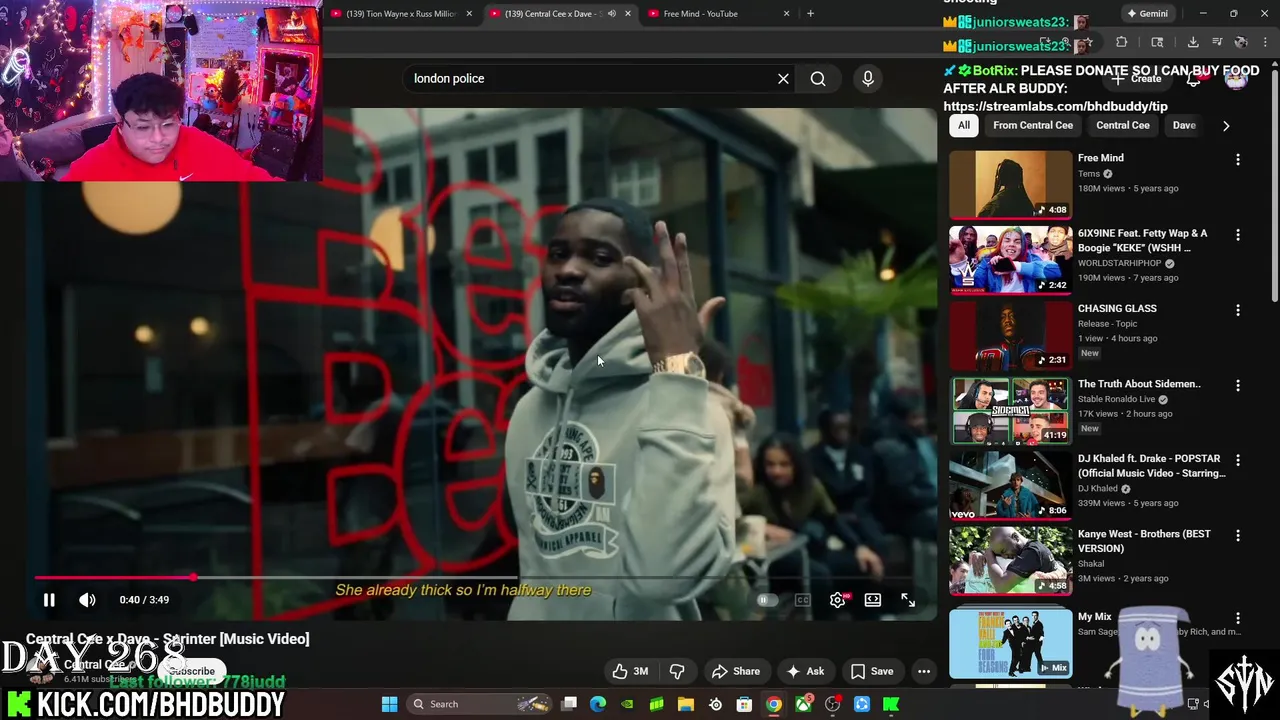Viewport: 1280px width, 720px height.
Task: Open options for Kanye West 'Brothers'
Action: (x=1238, y=536)
